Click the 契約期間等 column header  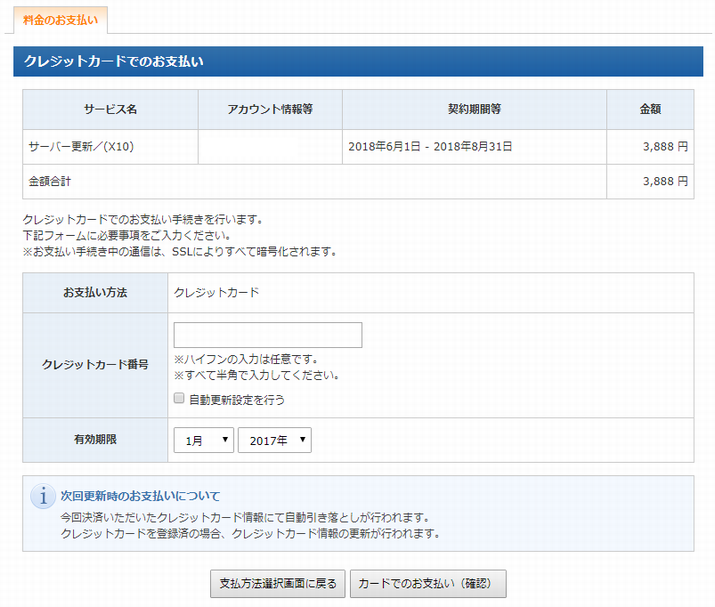coord(474,109)
